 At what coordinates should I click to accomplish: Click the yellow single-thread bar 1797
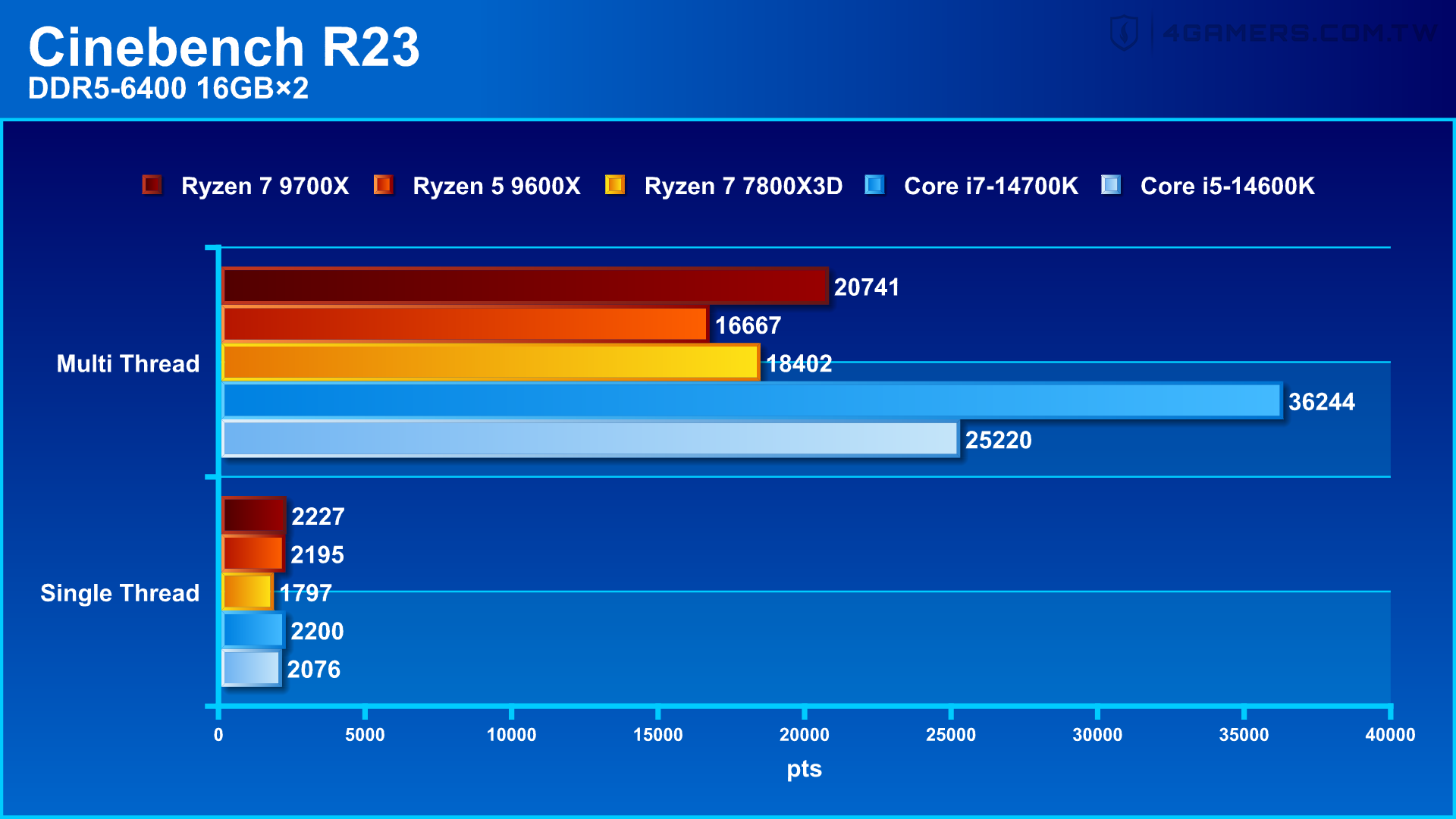[247, 591]
